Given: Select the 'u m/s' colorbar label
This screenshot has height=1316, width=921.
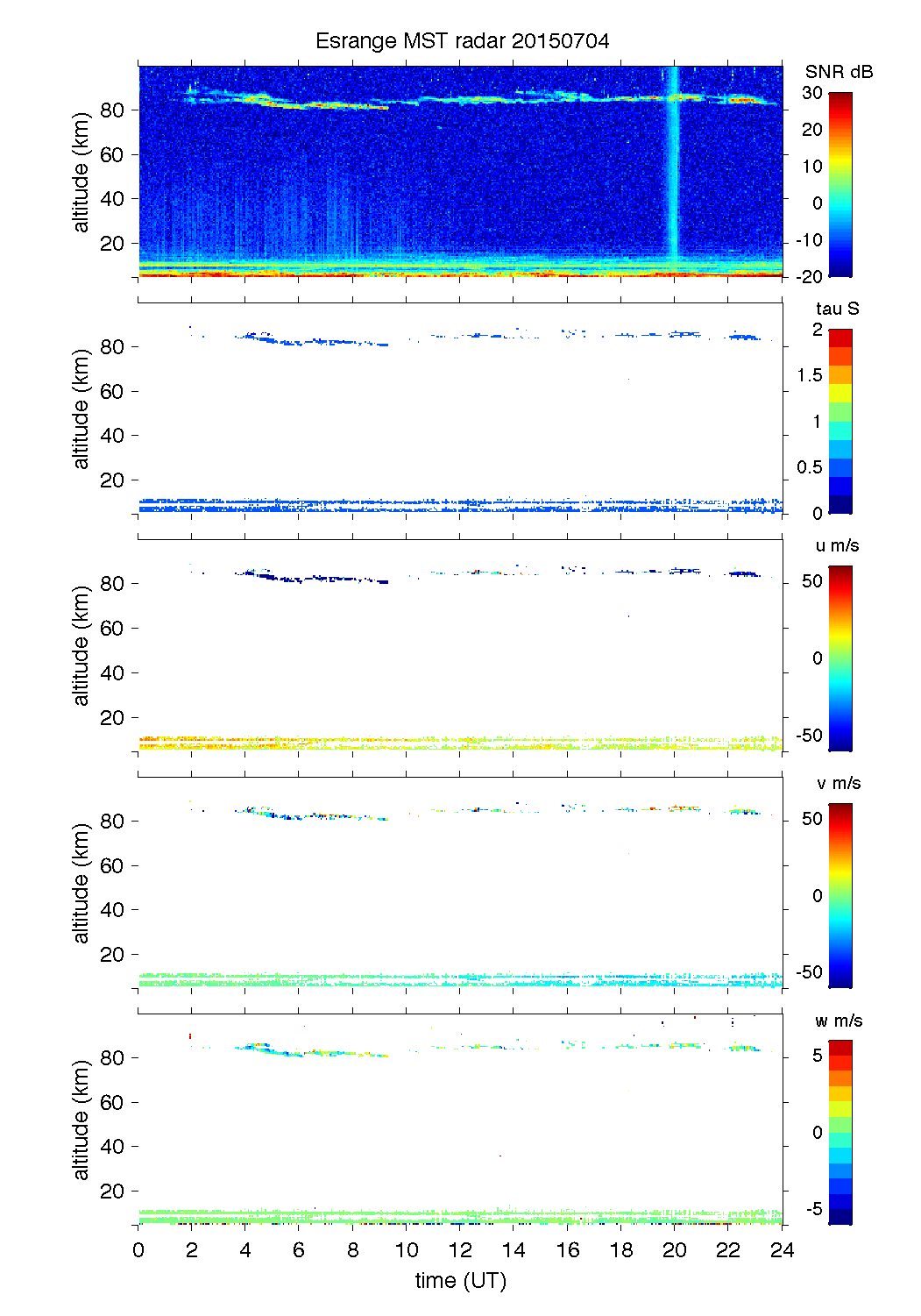Looking at the screenshot, I should [x=837, y=545].
